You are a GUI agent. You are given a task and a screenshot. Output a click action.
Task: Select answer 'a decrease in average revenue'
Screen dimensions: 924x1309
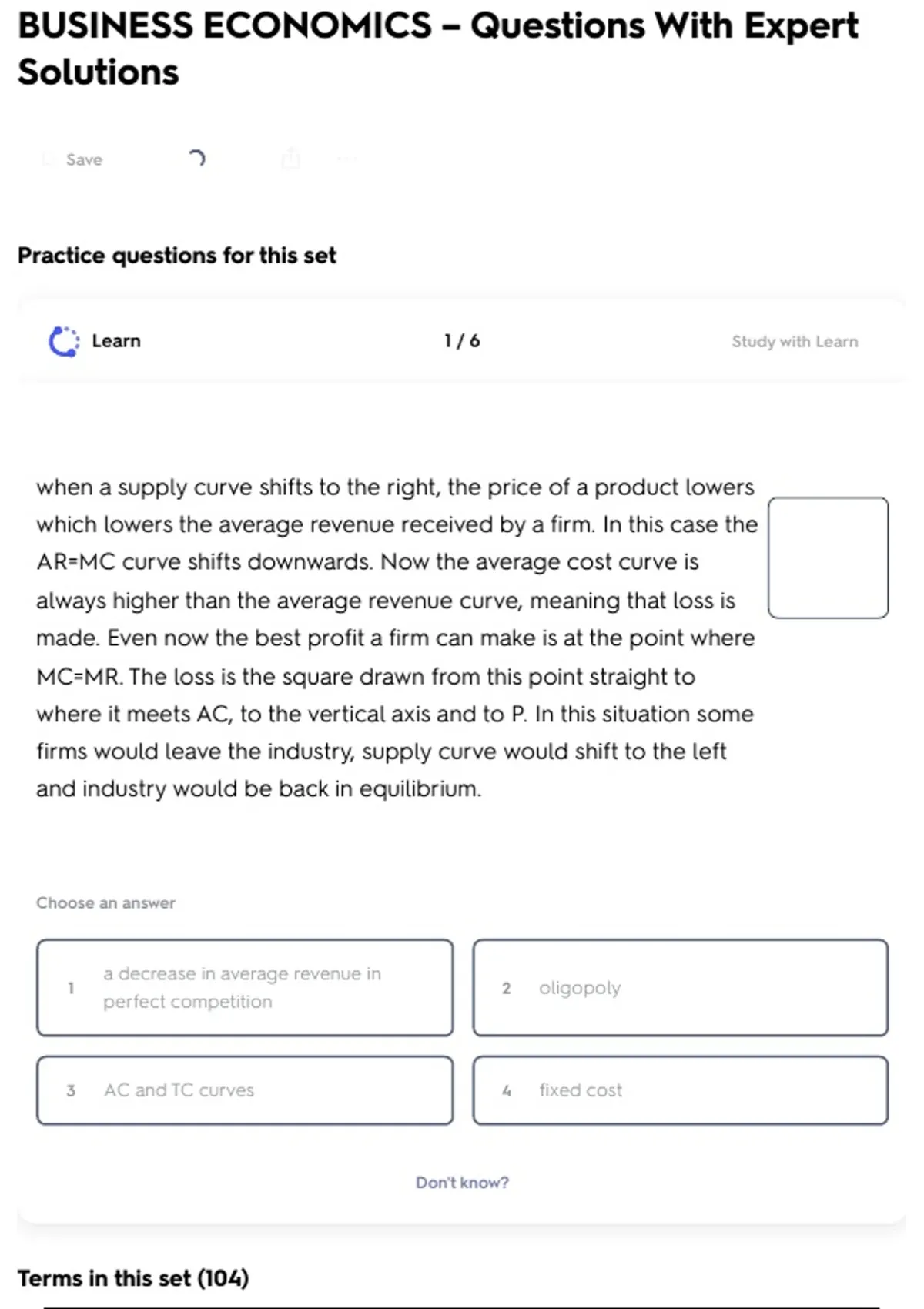245,987
